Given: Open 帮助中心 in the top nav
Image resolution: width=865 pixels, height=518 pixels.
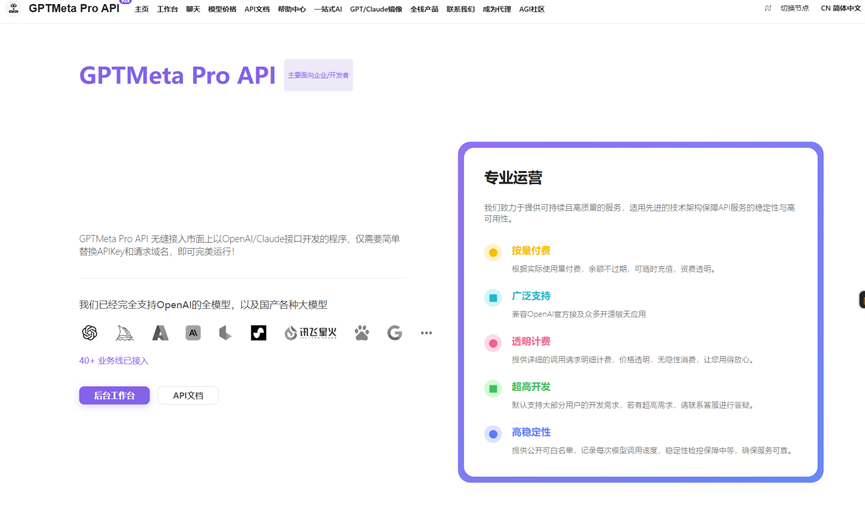Looking at the screenshot, I should tap(292, 9).
